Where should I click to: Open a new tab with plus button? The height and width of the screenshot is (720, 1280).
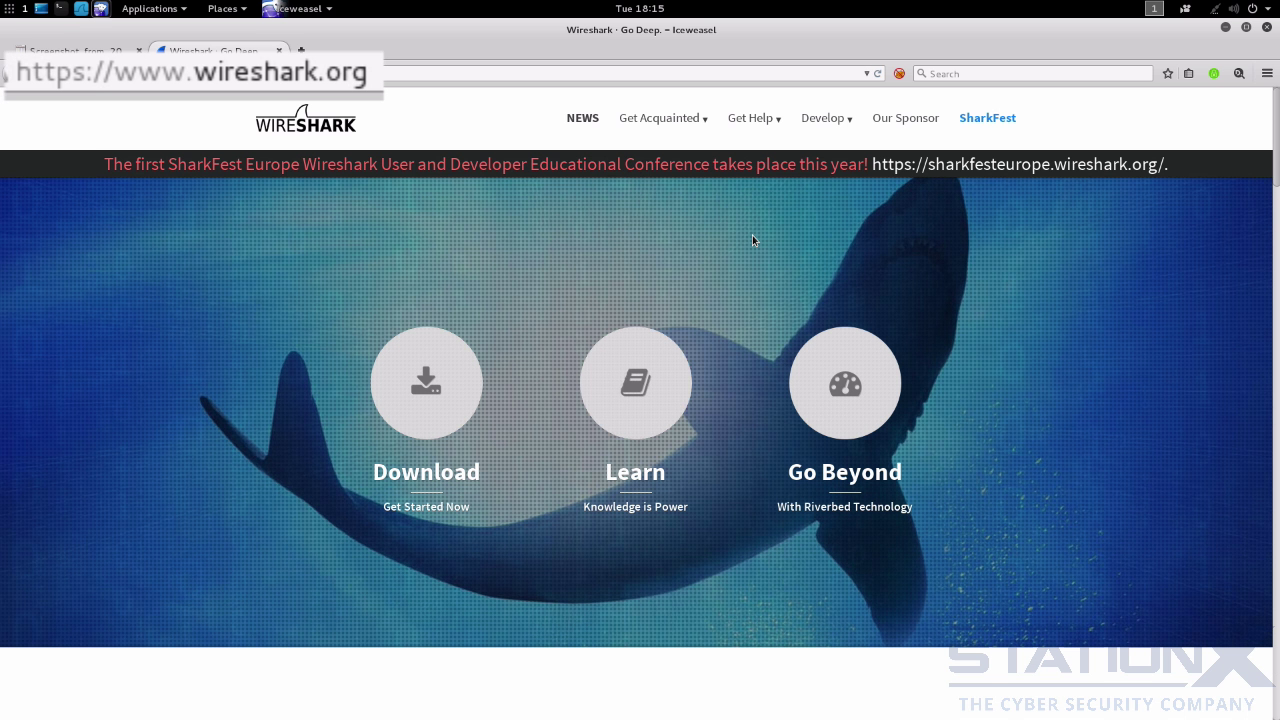pos(301,50)
